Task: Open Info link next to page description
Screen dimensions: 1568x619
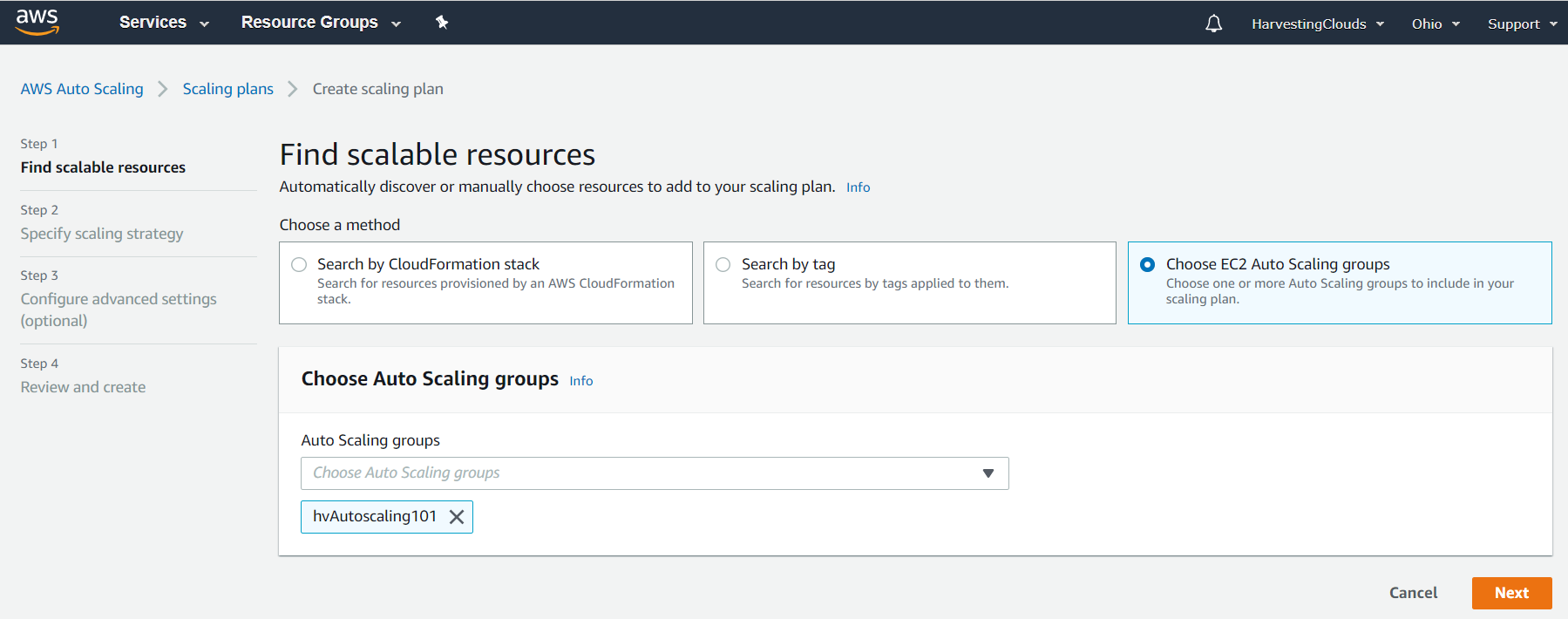Action: [858, 187]
